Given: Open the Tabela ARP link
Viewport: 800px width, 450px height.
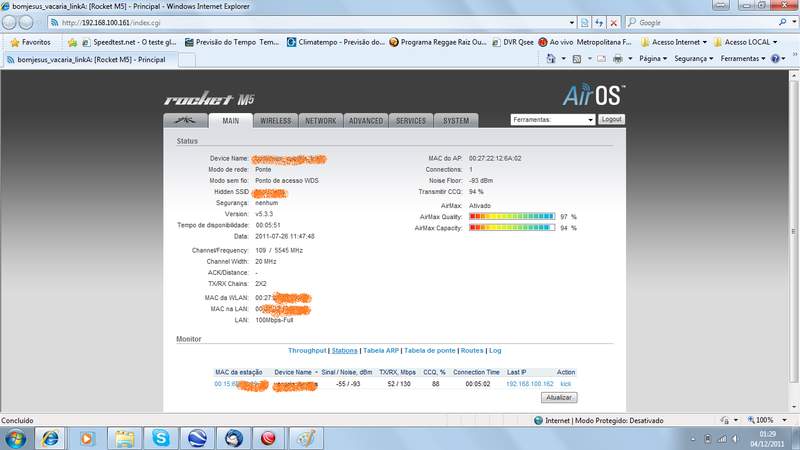Looking at the screenshot, I should [381, 351].
